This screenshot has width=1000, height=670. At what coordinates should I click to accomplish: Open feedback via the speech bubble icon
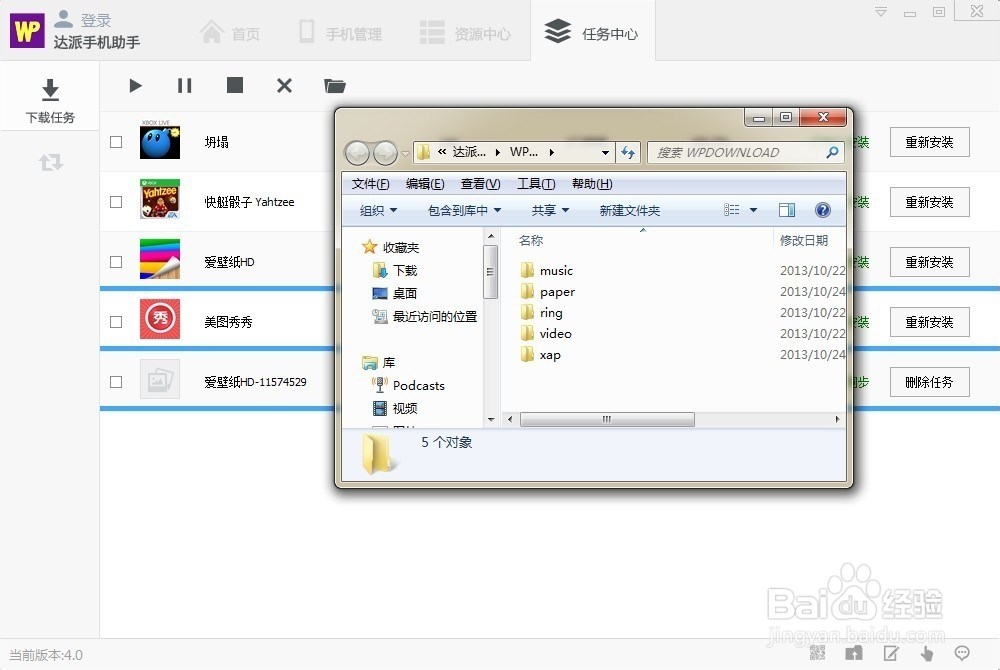961,652
